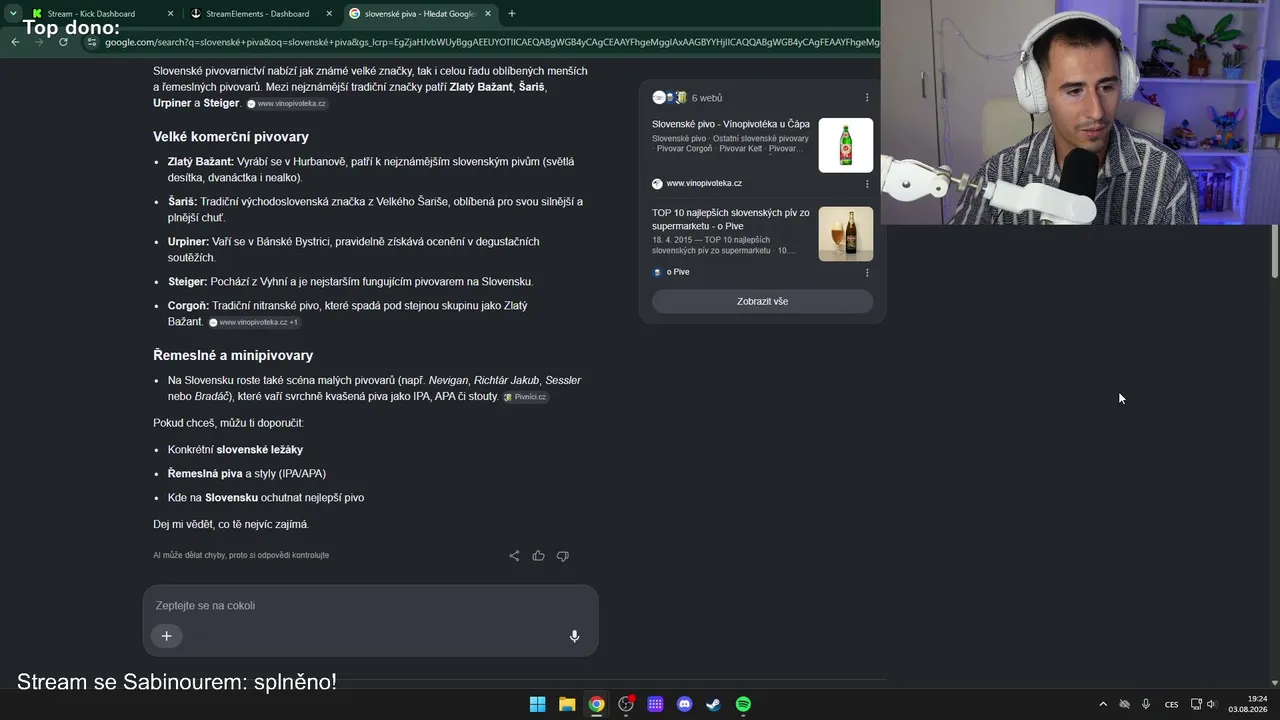The width and height of the screenshot is (1280, 720).
Task: Open the clock and date showing 19:24
Action: click(x=1248, y=704)
